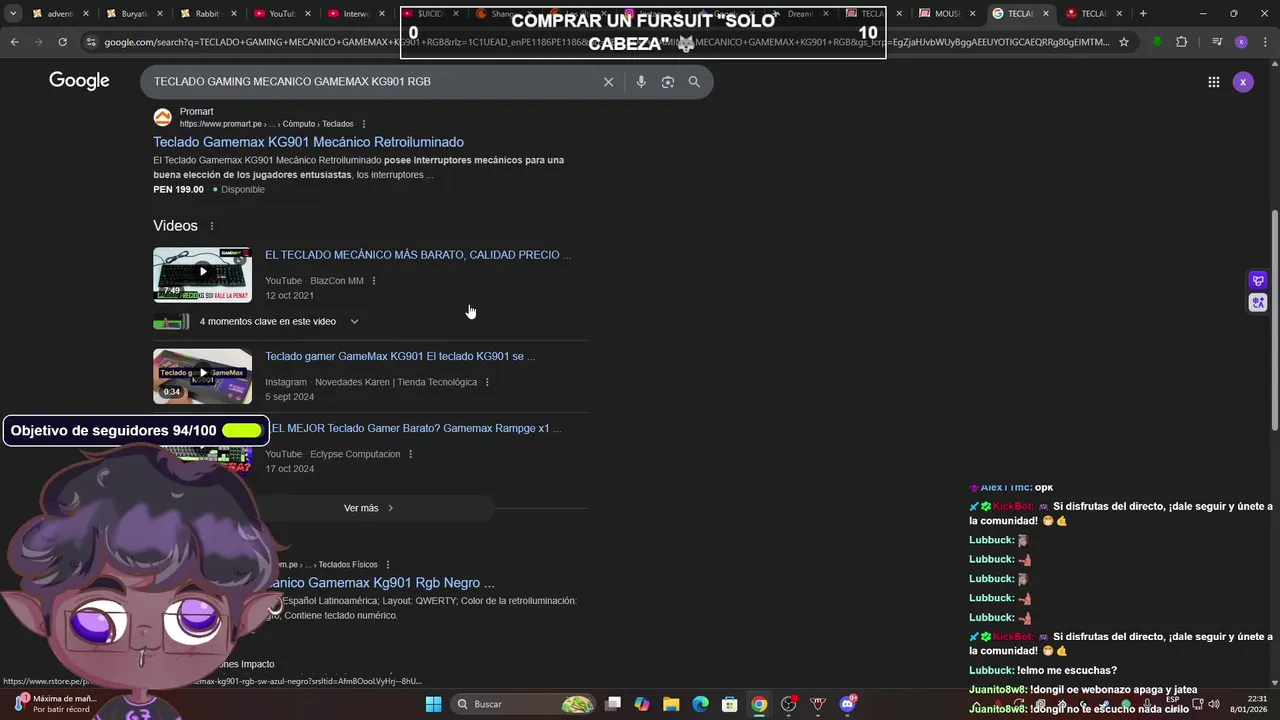Open Copilot from the taskbar

pos(641,704)
